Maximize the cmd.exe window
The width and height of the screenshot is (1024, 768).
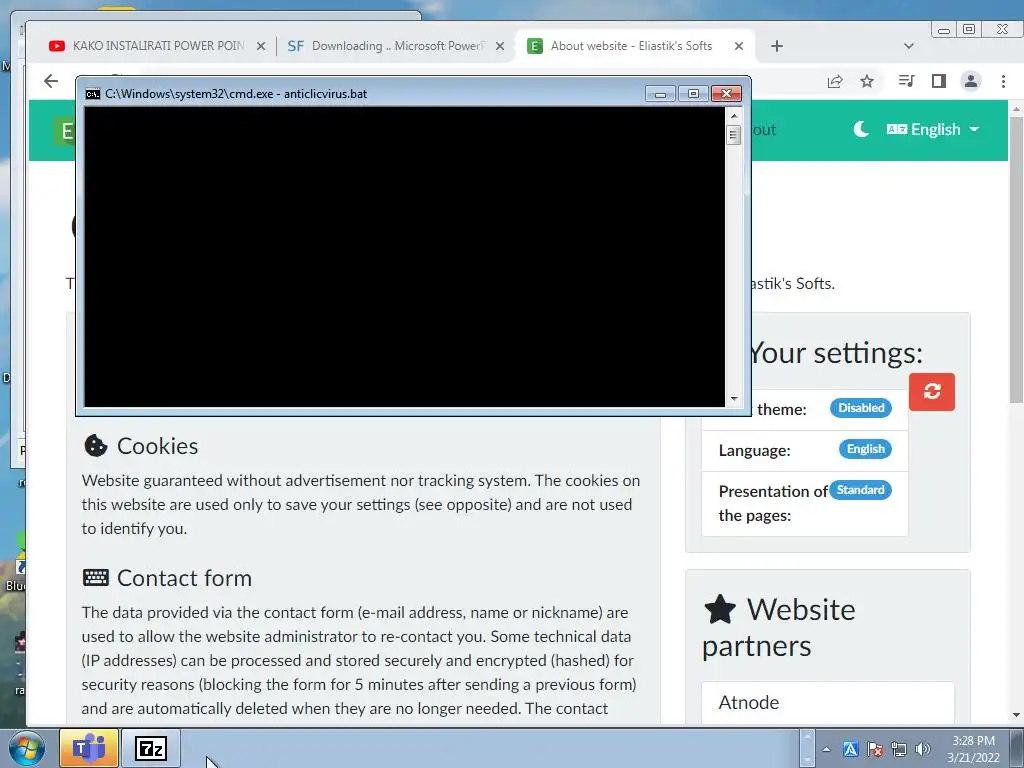pos(694,94)
